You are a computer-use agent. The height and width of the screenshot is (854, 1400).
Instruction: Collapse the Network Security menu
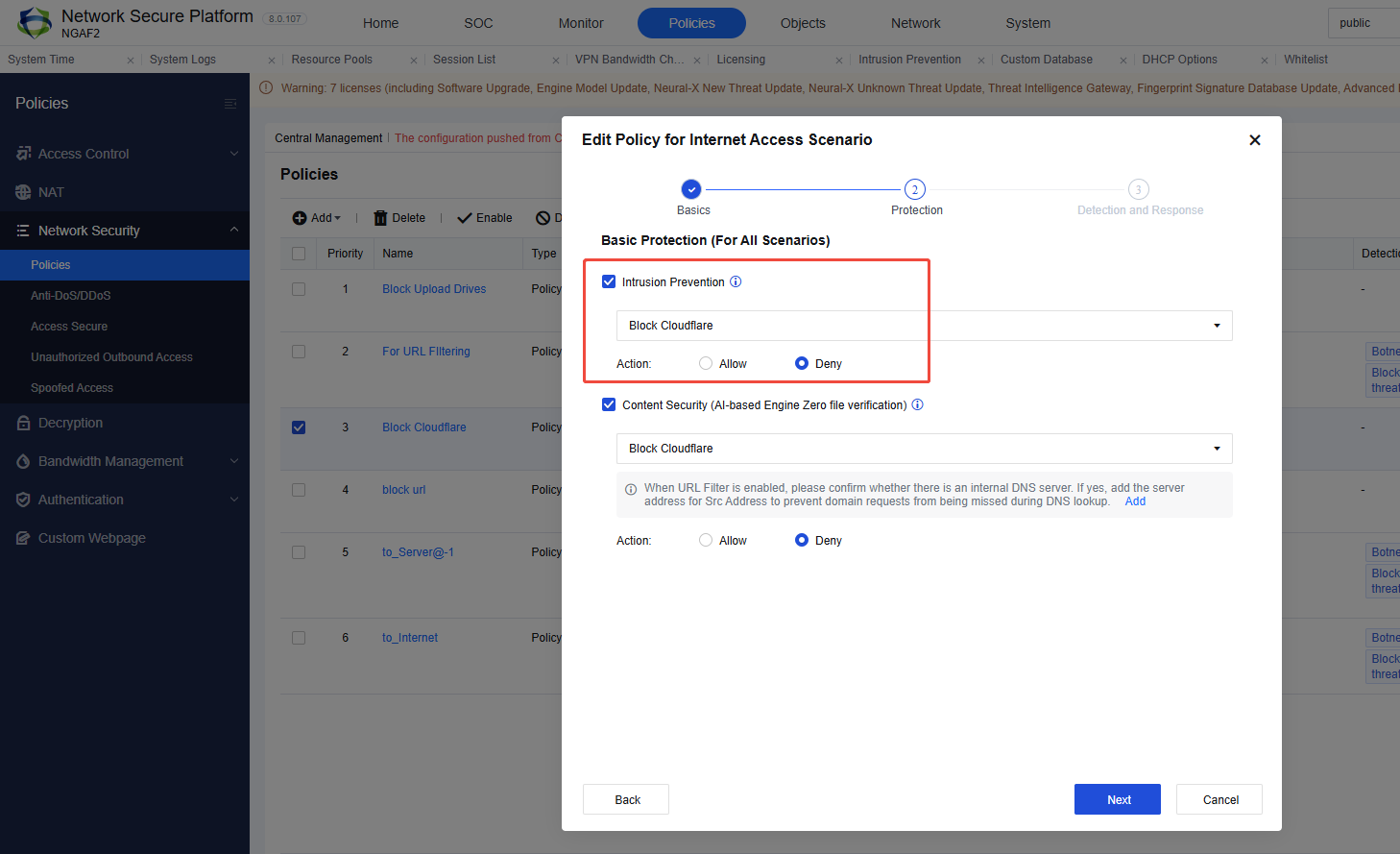click(x=234, y=230)
